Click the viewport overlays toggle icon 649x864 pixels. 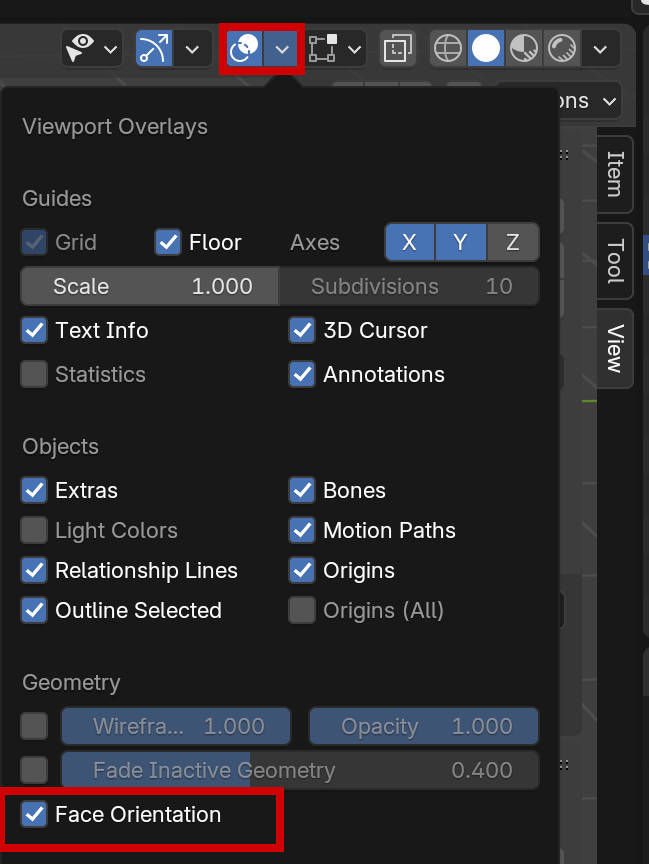point(244,48)
